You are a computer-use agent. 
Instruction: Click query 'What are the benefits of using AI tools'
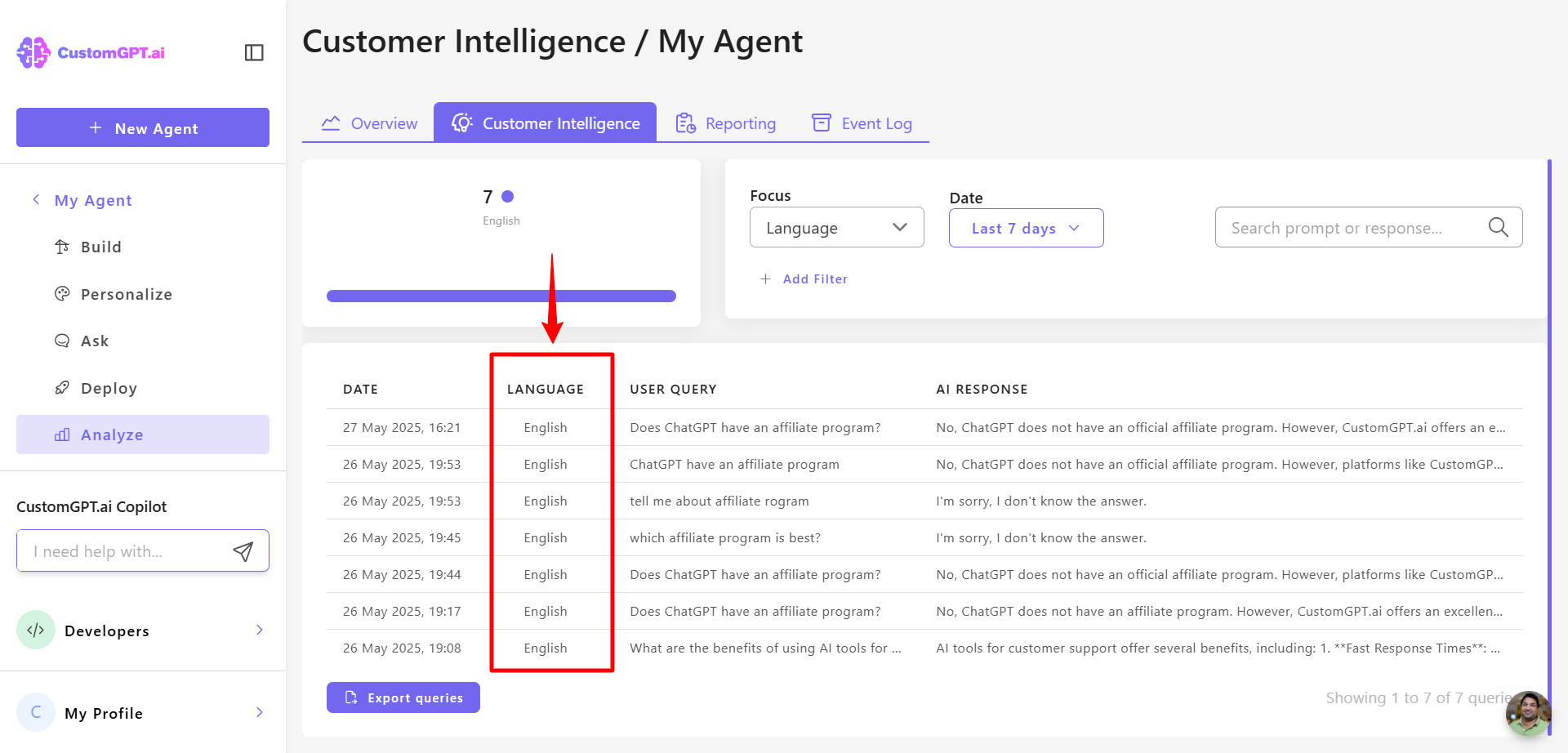click(765, 648)
